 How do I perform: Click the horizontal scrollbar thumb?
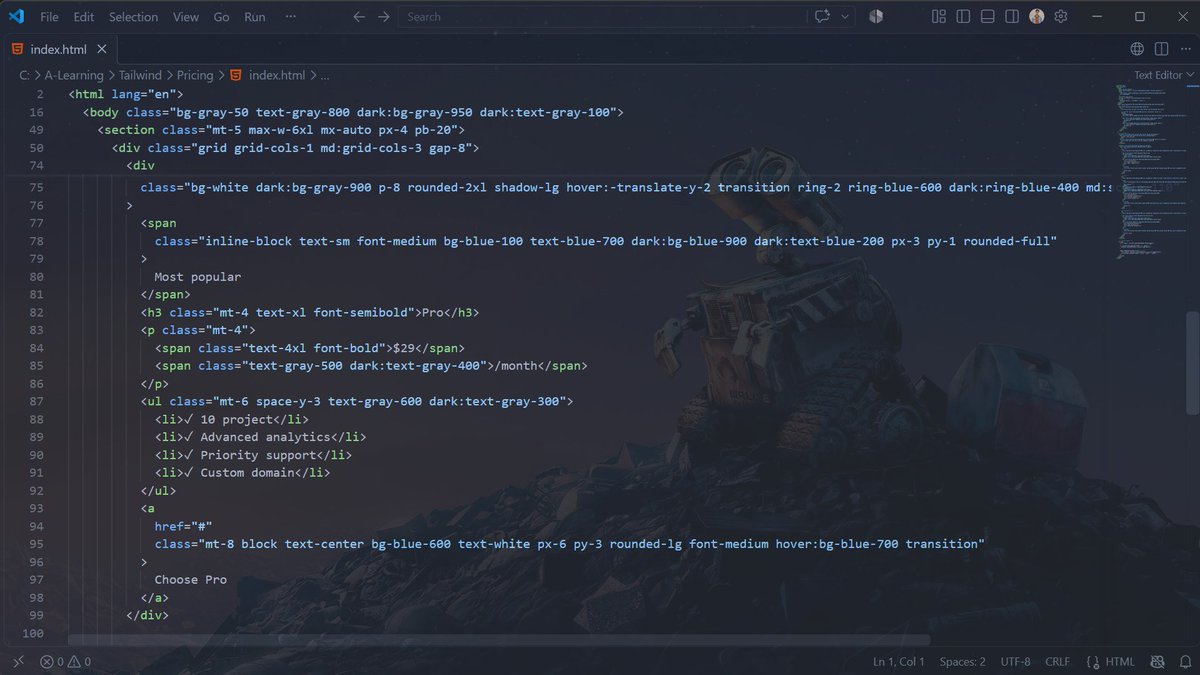click(x=499, y=640)
